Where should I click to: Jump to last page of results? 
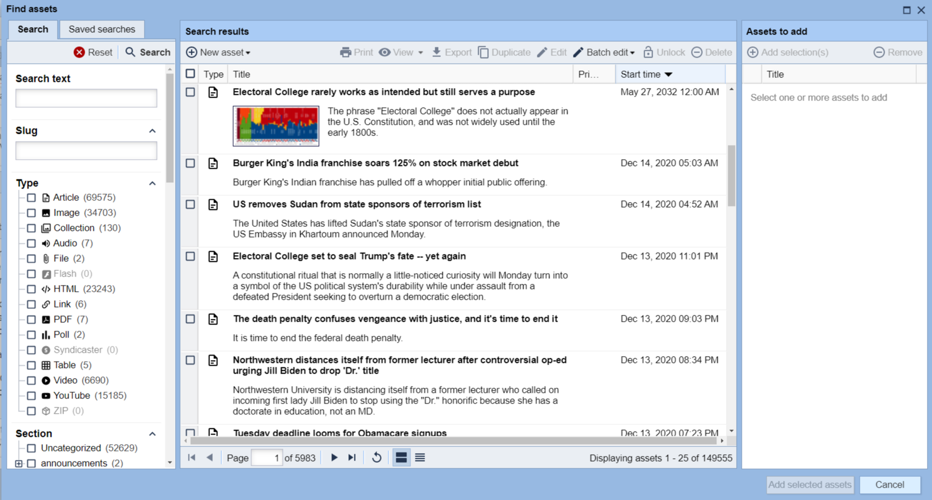pyautogui.click(x=352, y=458)
